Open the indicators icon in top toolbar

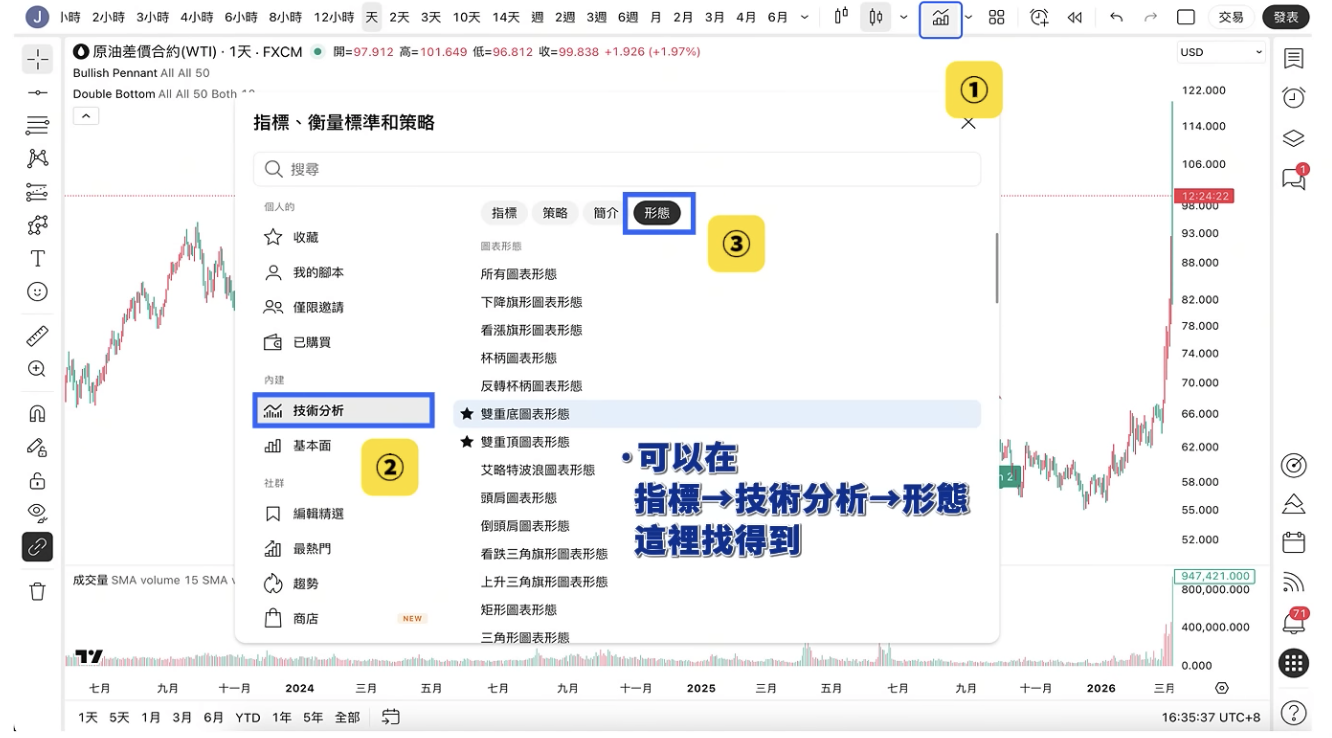[940, 17]
